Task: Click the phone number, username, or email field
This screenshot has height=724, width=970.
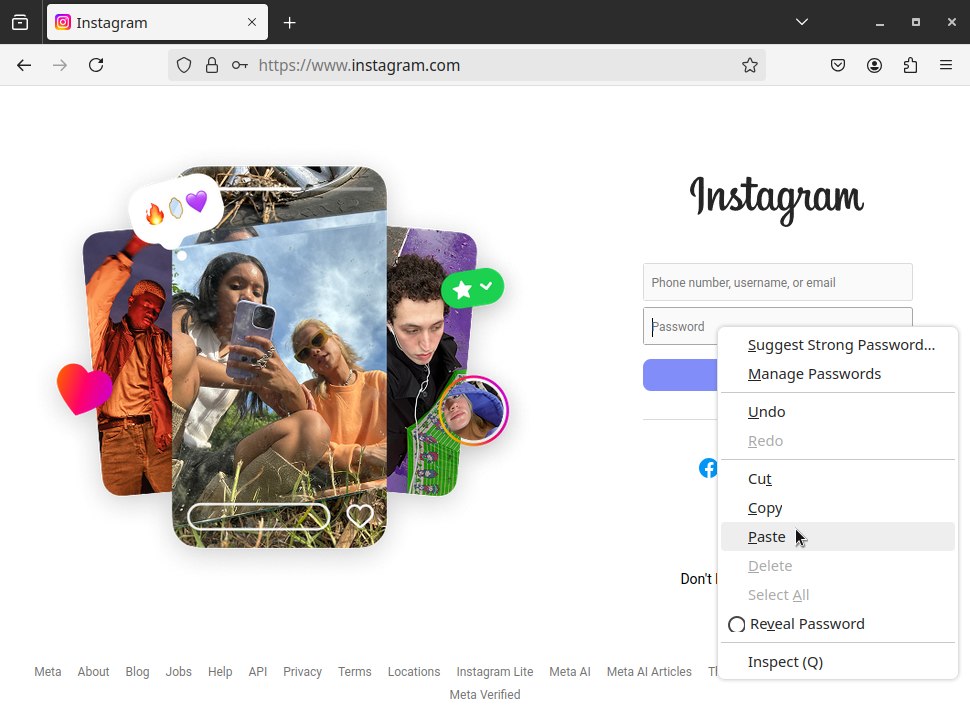Action: 778,282
